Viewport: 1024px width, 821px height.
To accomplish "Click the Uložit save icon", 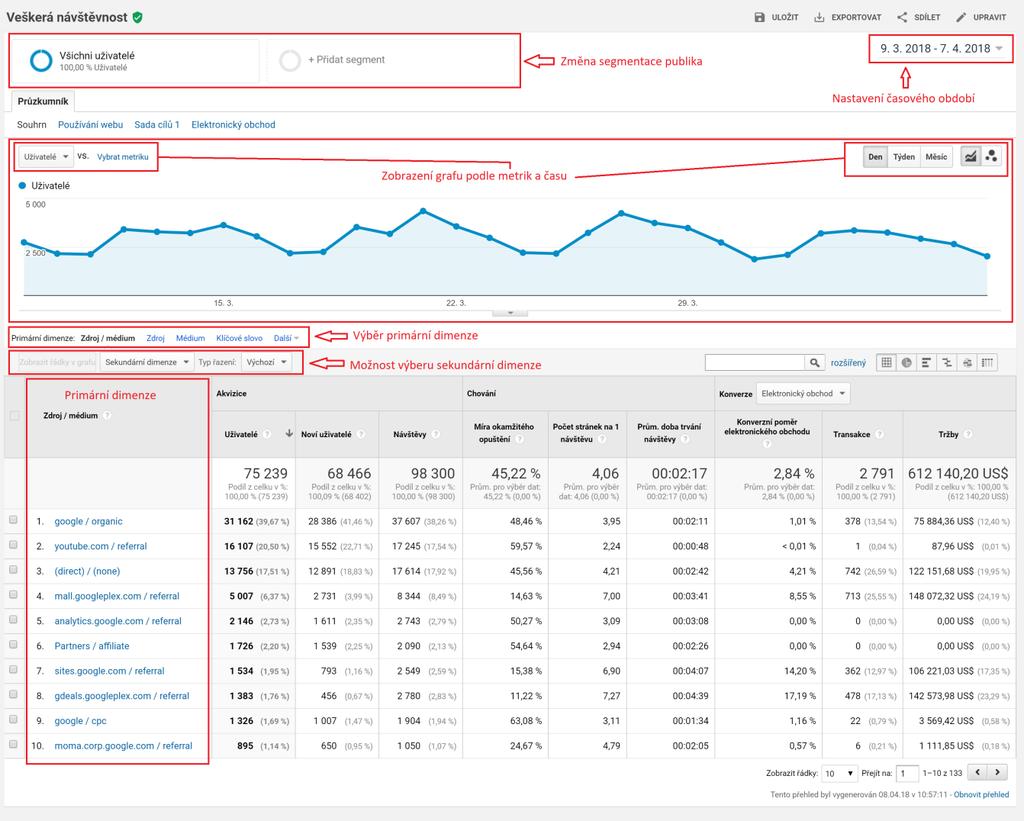I will tap(760, 18).
